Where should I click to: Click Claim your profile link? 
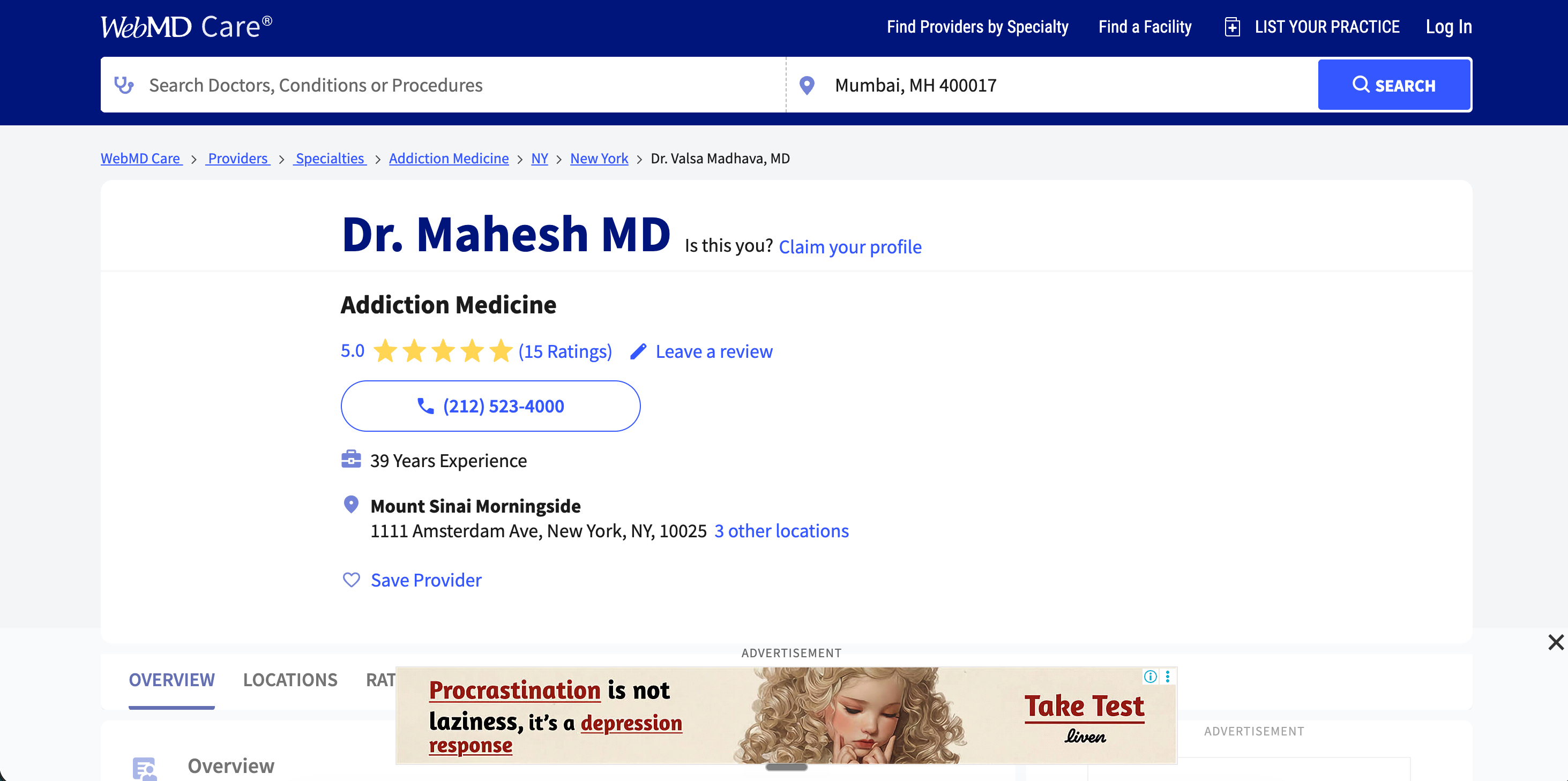pos(850,247)
